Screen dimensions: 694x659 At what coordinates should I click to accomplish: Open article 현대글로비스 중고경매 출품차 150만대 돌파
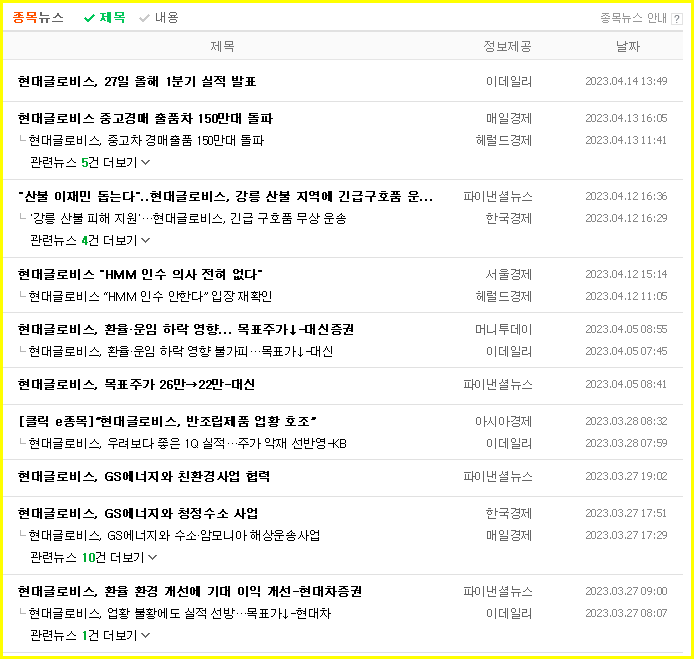145,119
